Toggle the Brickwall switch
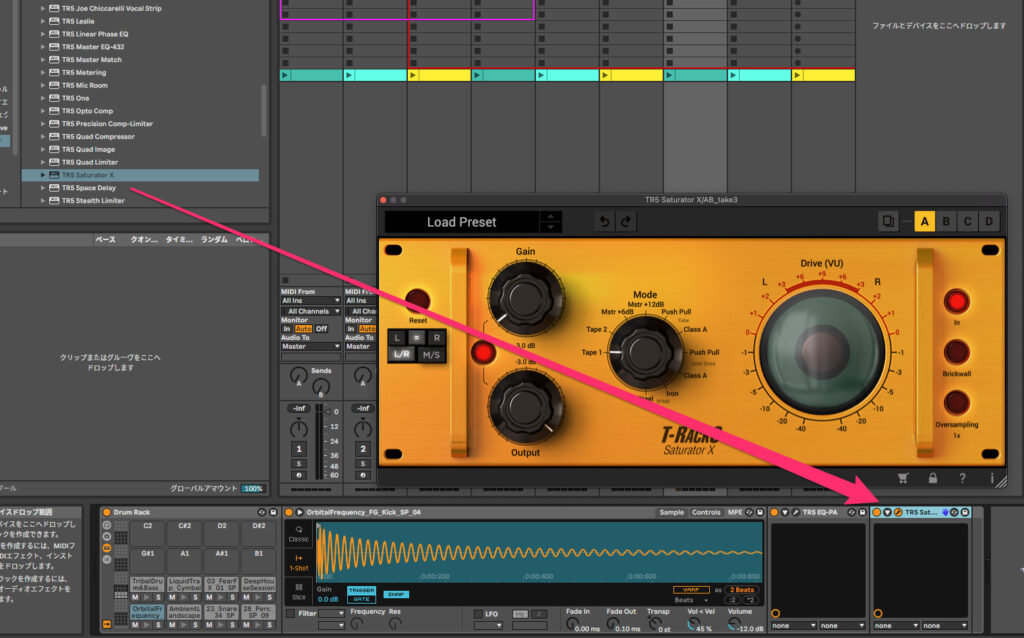Viewport: 1024px width, 638px height. click(x=957, y=352)
